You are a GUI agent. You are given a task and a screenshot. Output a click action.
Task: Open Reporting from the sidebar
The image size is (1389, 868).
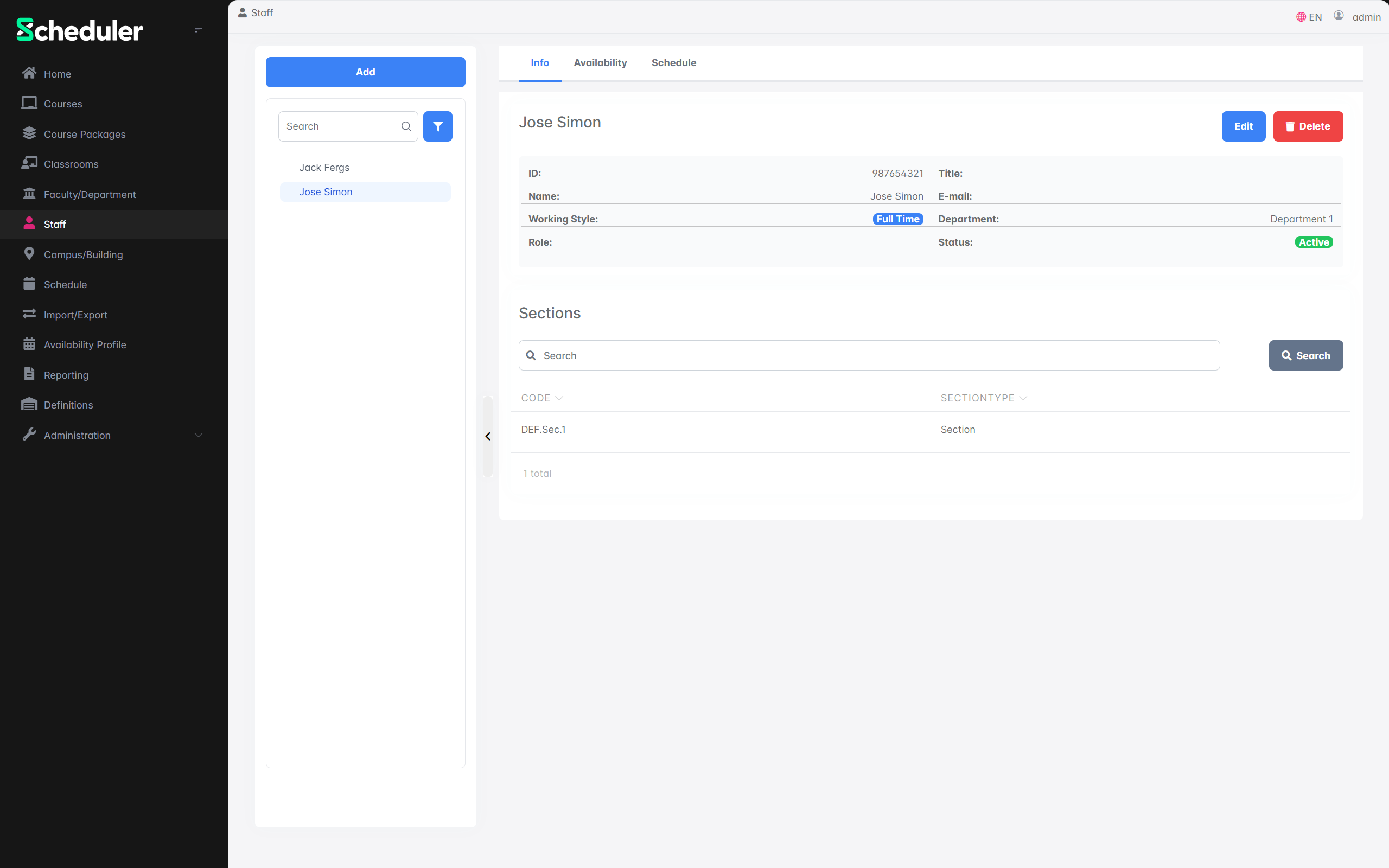tap(66, 375)
